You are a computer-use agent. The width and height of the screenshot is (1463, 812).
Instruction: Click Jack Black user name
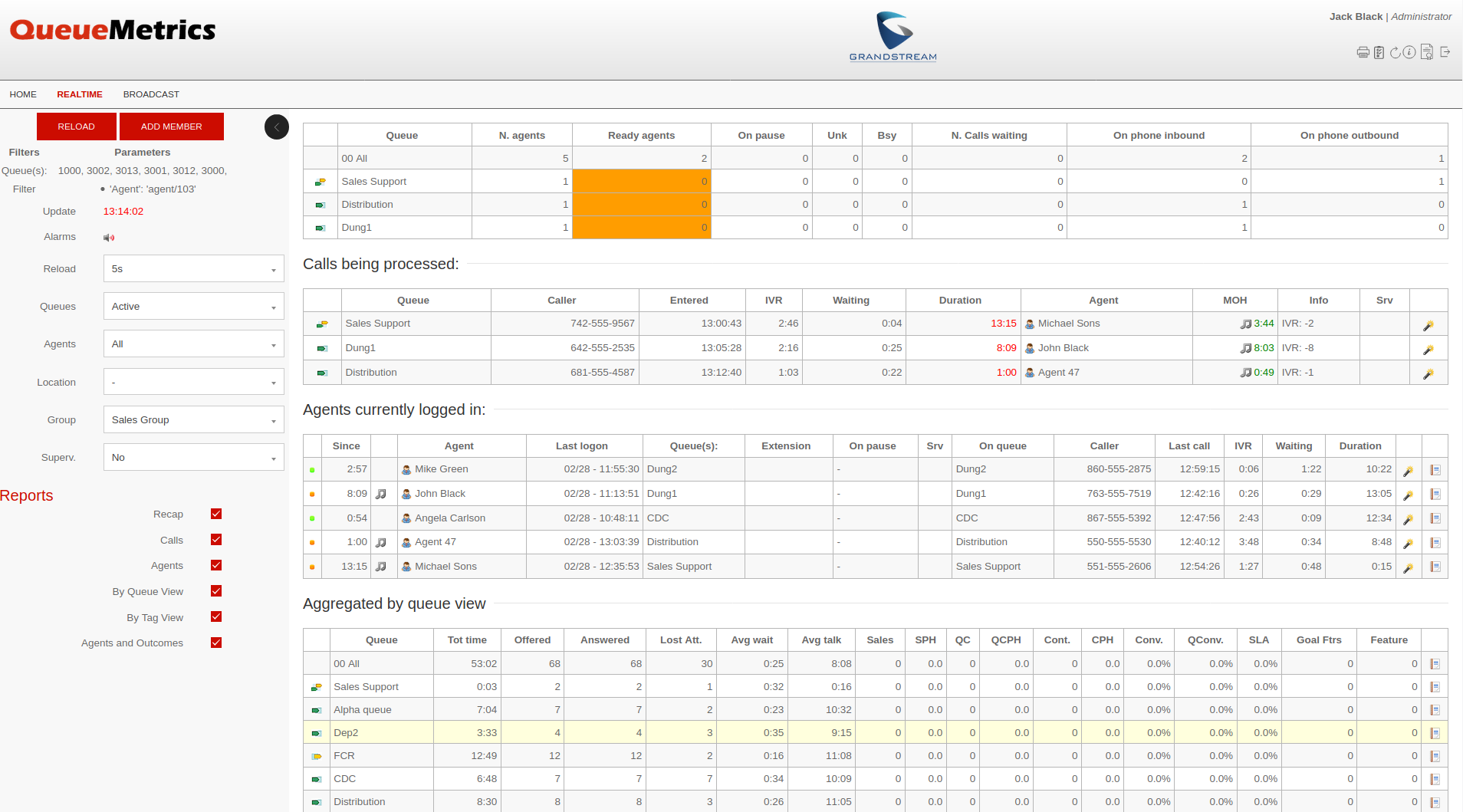[1356, 16]
